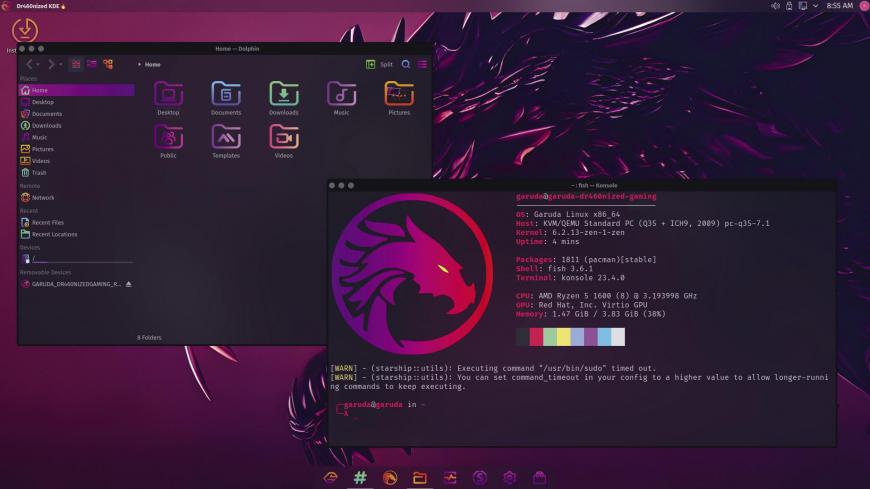Open Network in Remote section
The height and width of the screenshot is (489, 870).
coord(77,198)
